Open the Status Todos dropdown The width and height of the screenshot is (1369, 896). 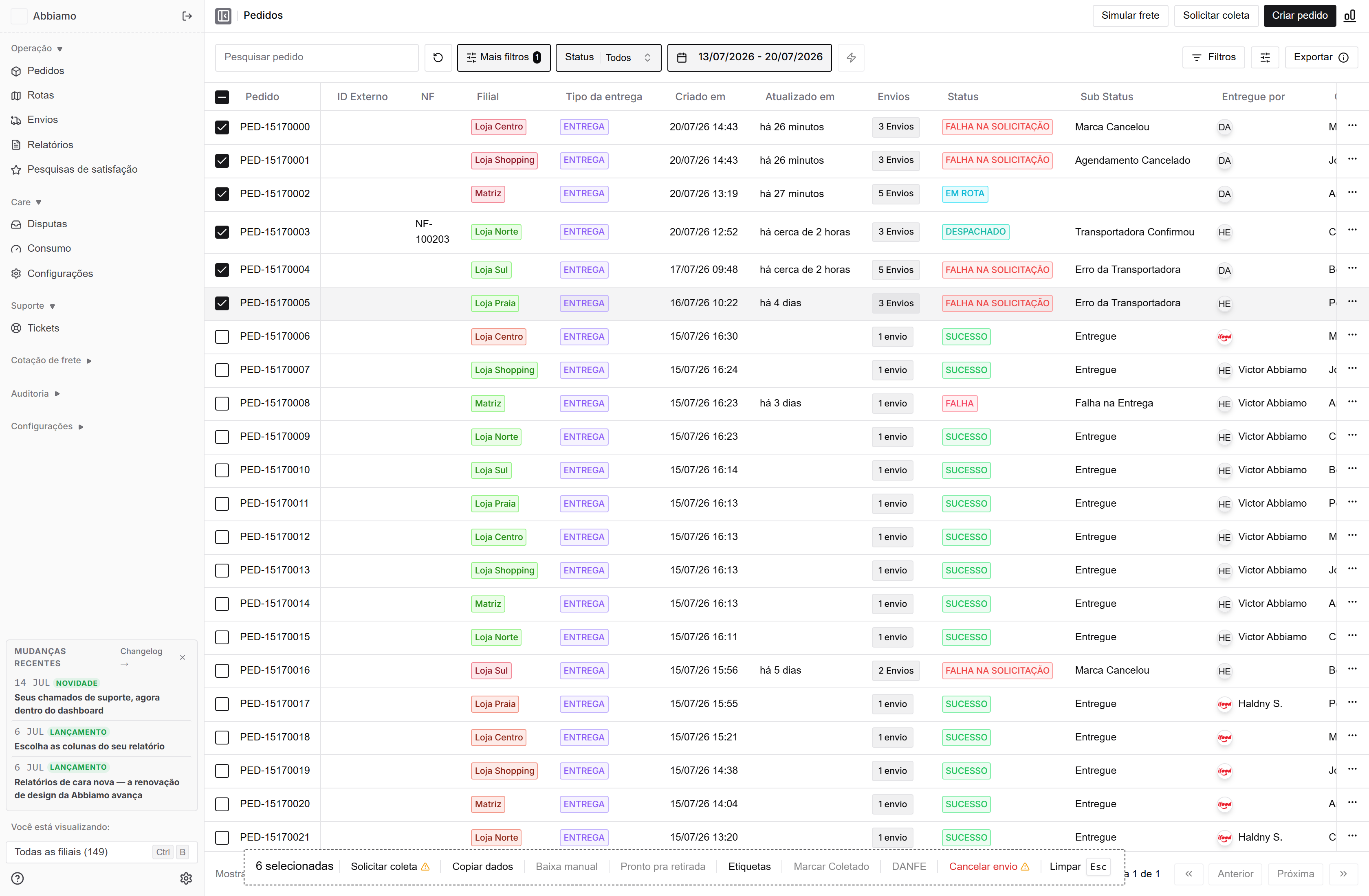609,57
